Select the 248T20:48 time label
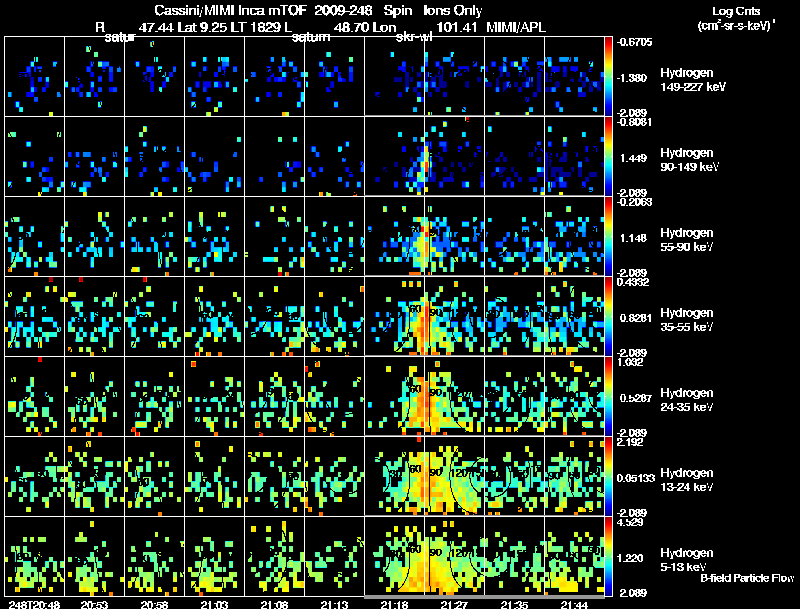 [35, 604]
